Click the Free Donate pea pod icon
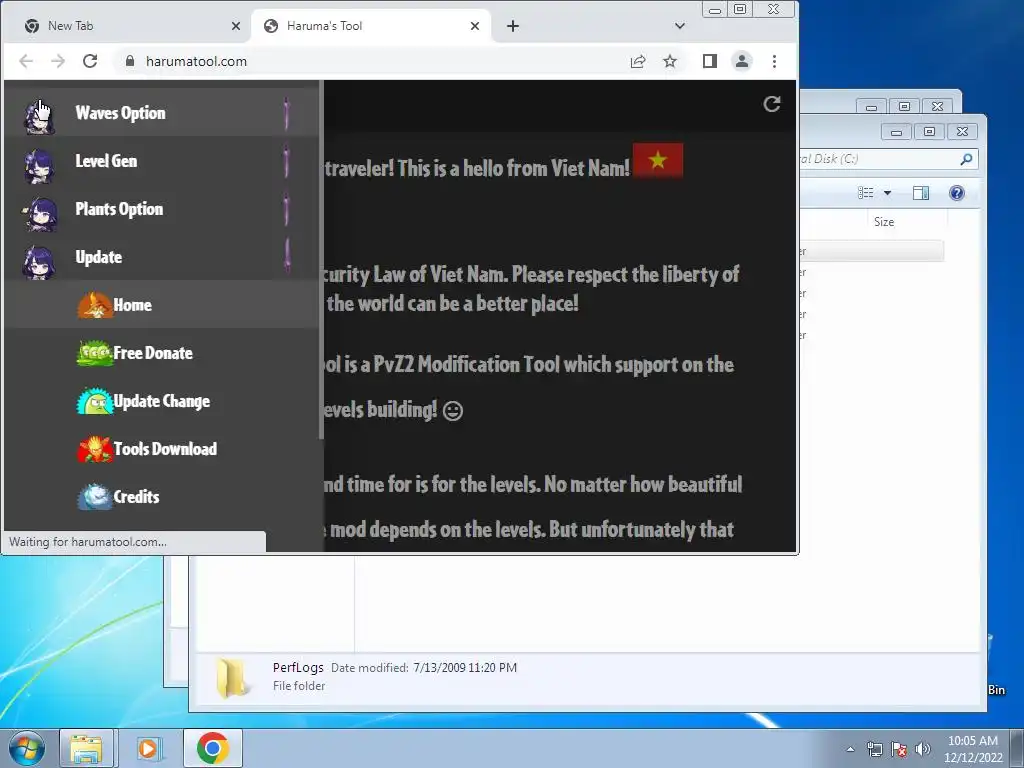Screen dimensions: 1024x768 tap(95, 353)
